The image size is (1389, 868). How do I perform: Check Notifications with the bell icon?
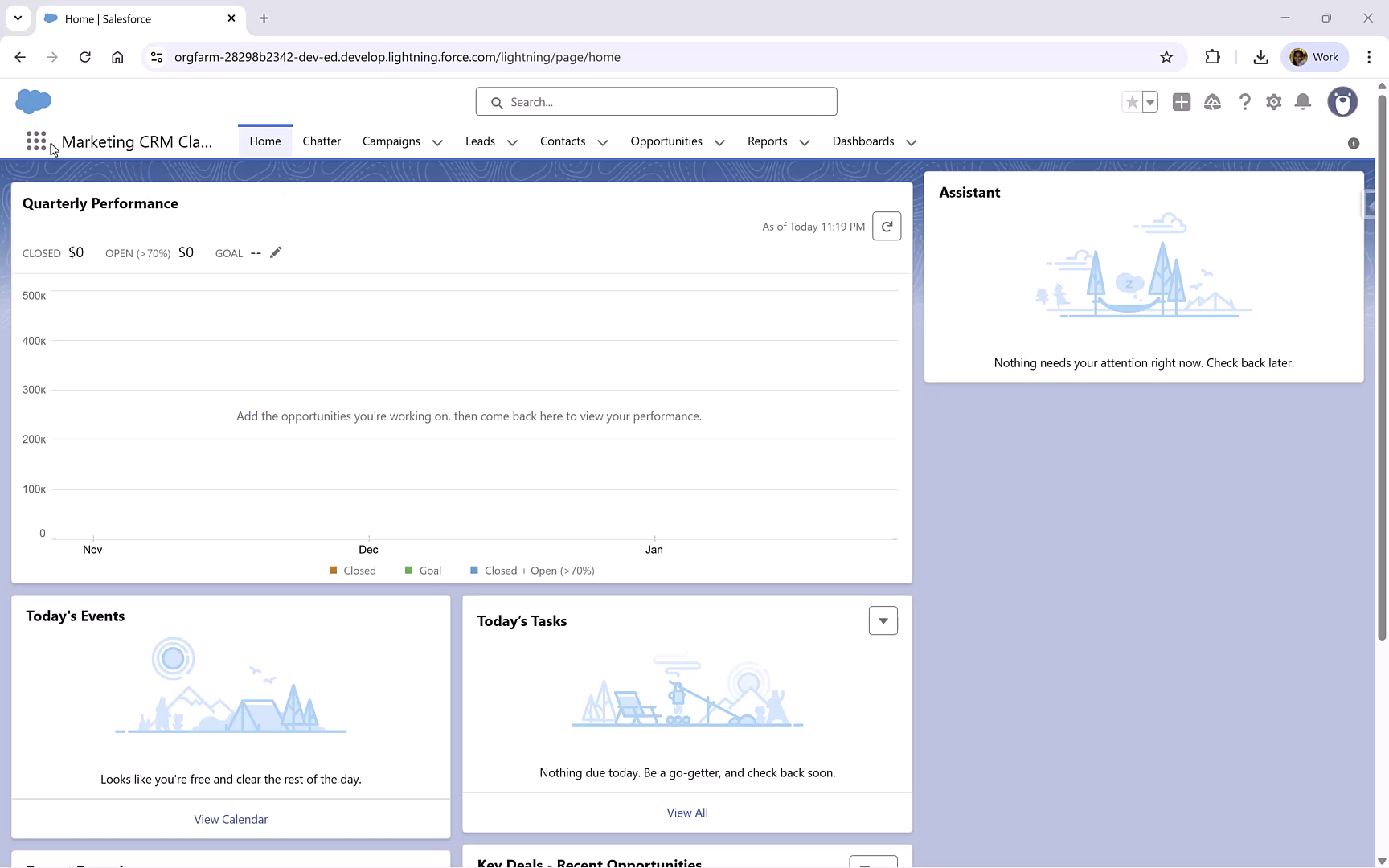[x=1303, y=102]
